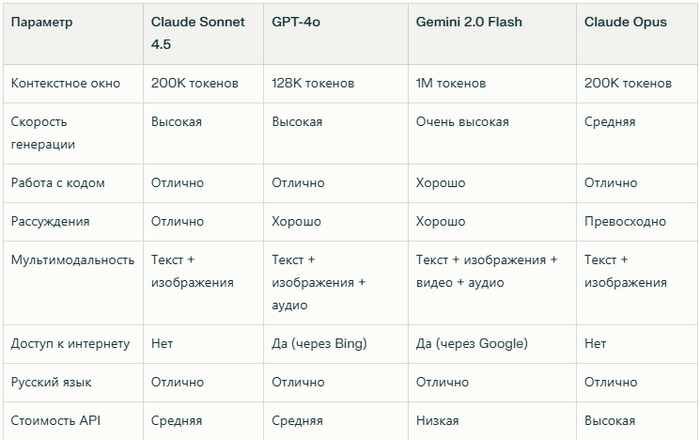This screenshot has width=700, height=440.
Task: Click the "Низкая" API cost cell
Action: tap(438, 420)
